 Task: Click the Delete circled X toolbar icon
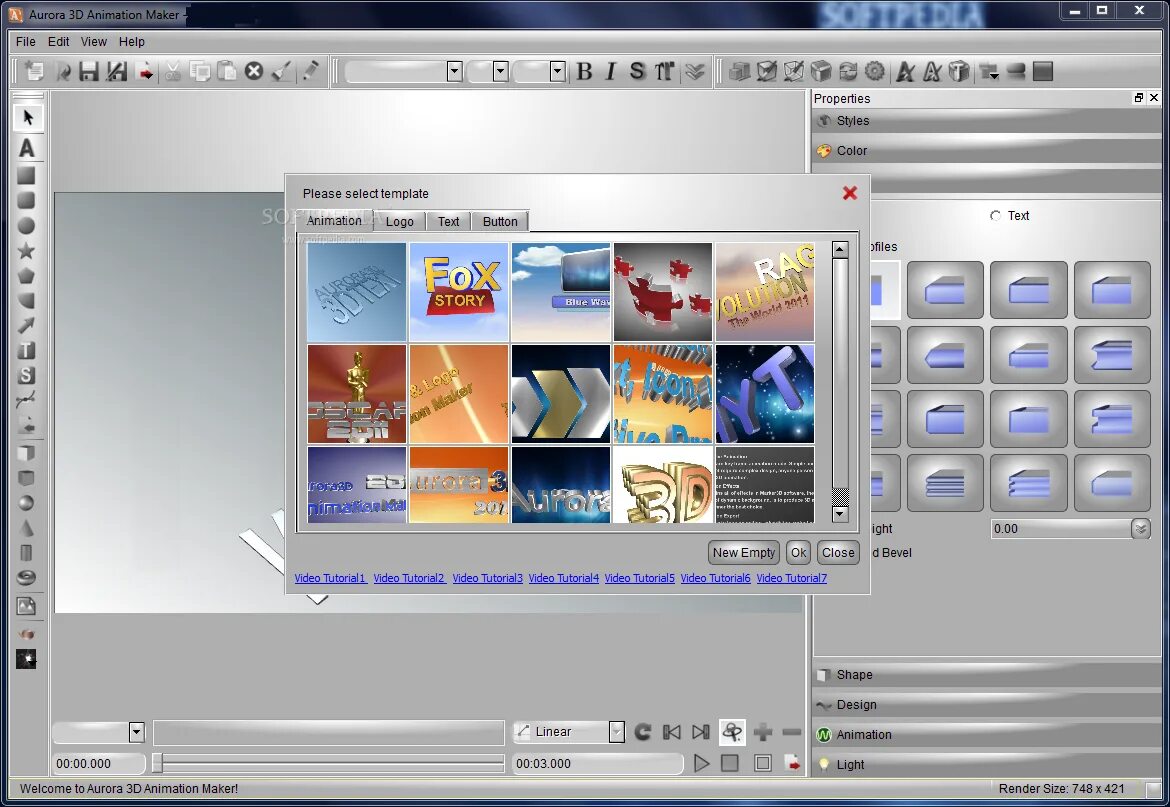pyautogui.click(x=254, y=72)
